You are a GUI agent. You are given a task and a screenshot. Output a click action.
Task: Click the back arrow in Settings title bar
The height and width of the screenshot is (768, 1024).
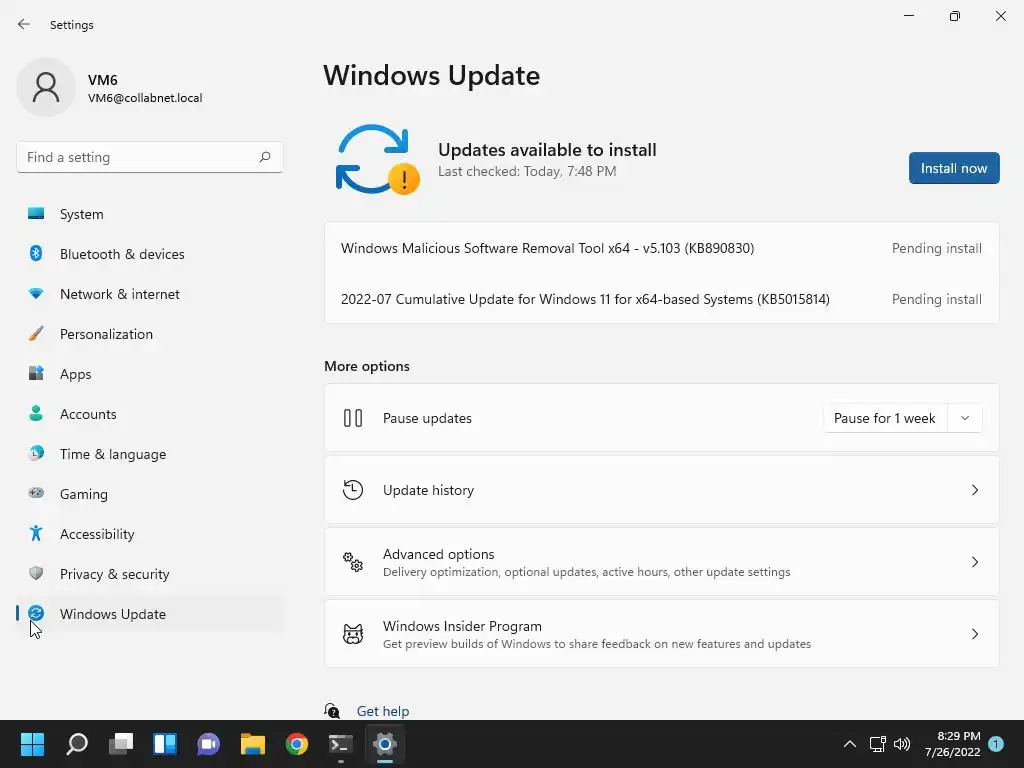[24, 24]
